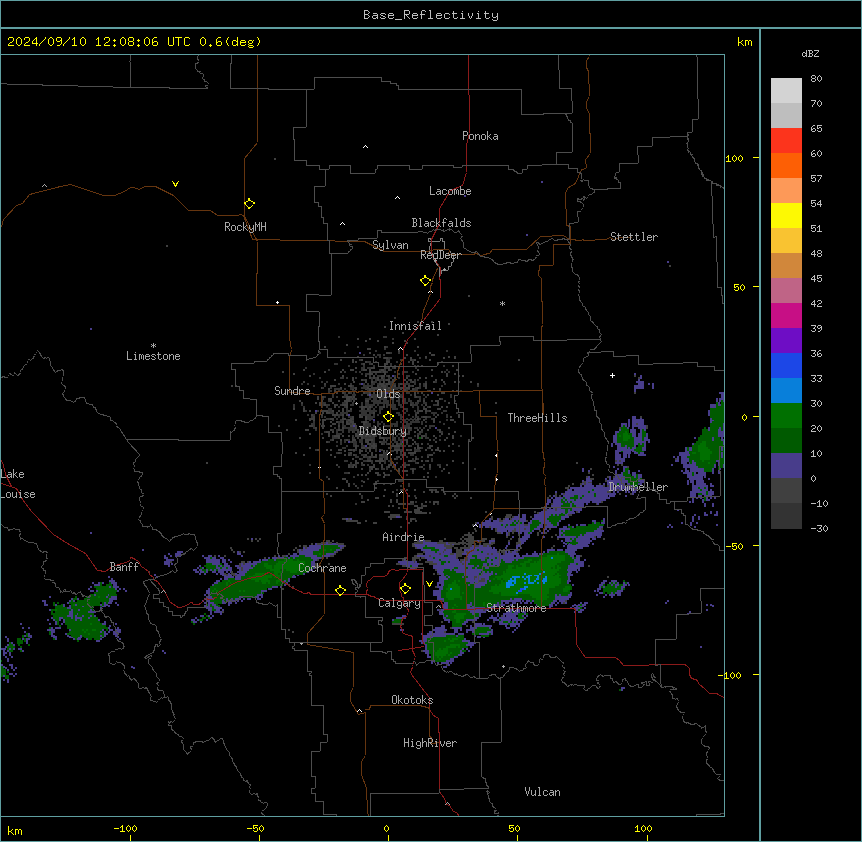Click the Lake Louise label at left edge
The image size is (862, 842).
pyautogui.click(x=18, y=484)
